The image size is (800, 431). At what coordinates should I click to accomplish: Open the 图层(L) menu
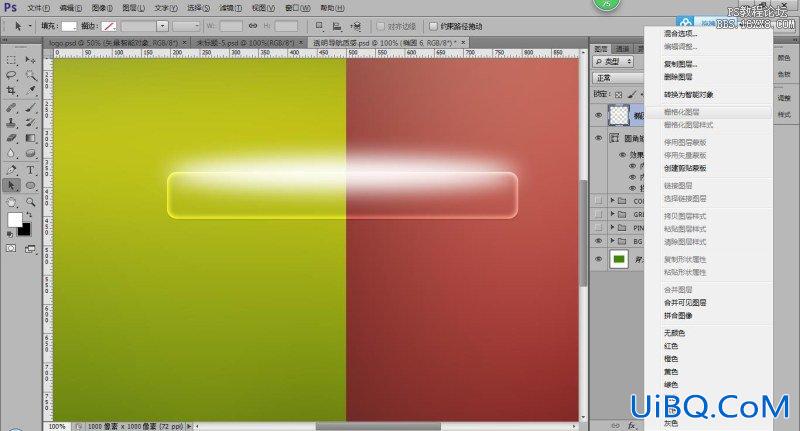click(134, 8)
